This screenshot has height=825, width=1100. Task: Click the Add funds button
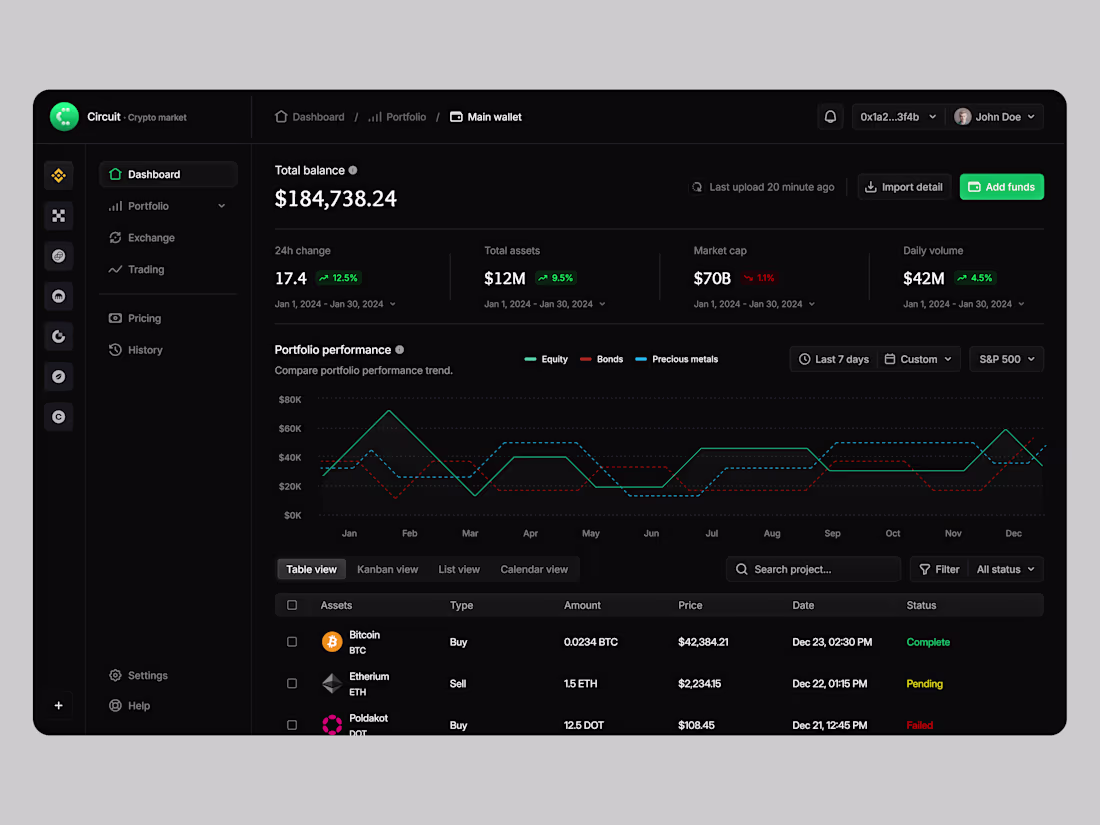tap(1001, 186)
